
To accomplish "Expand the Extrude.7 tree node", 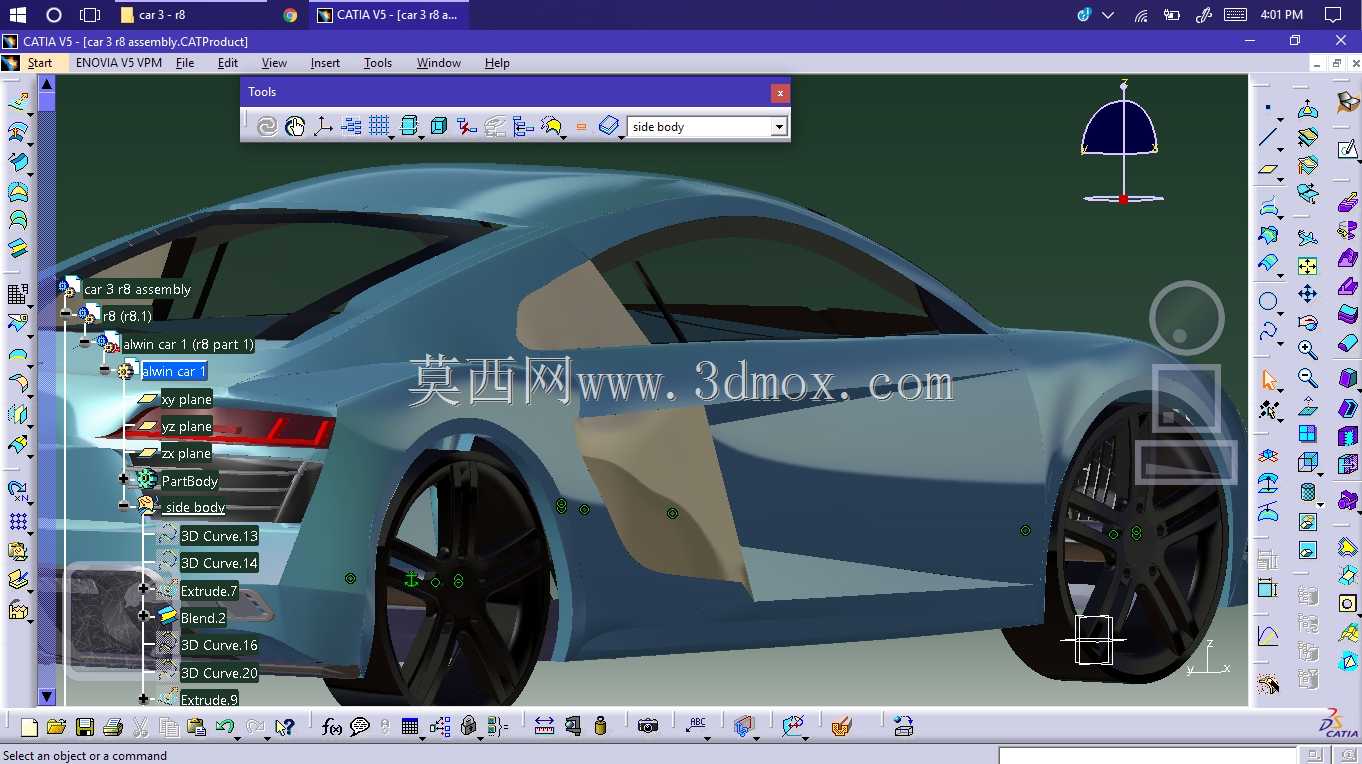I will (143, 589).
